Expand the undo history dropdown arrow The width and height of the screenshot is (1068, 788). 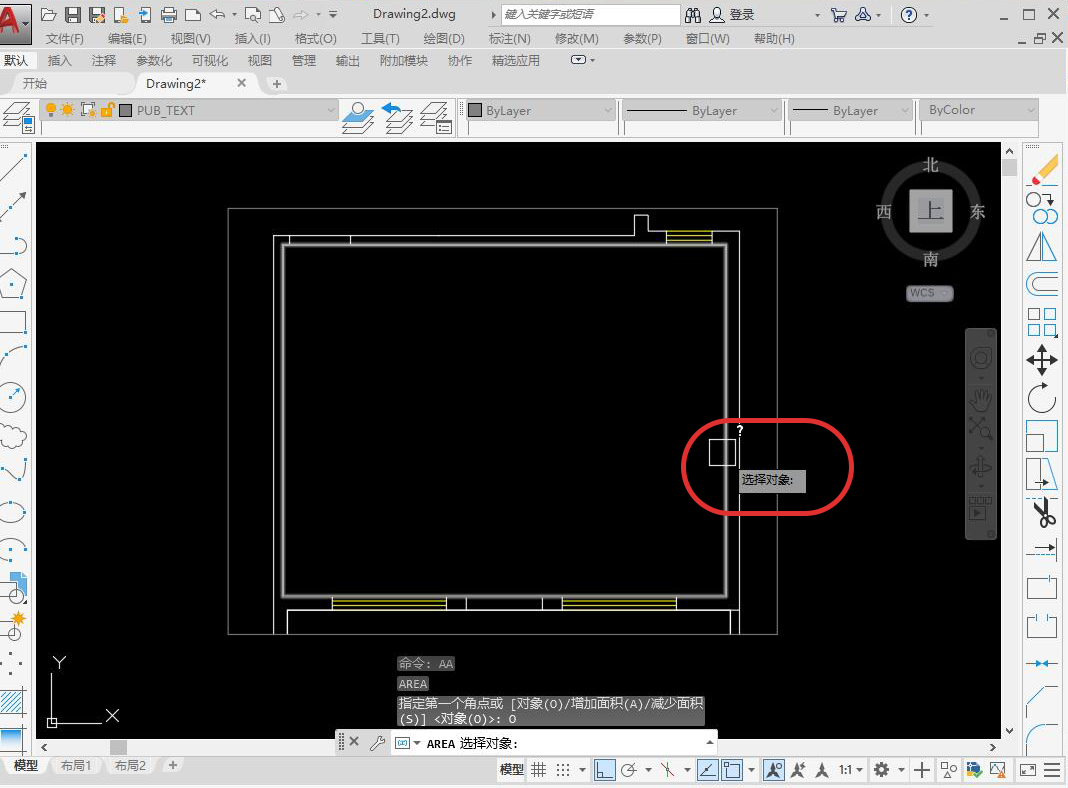coord(234,14)
